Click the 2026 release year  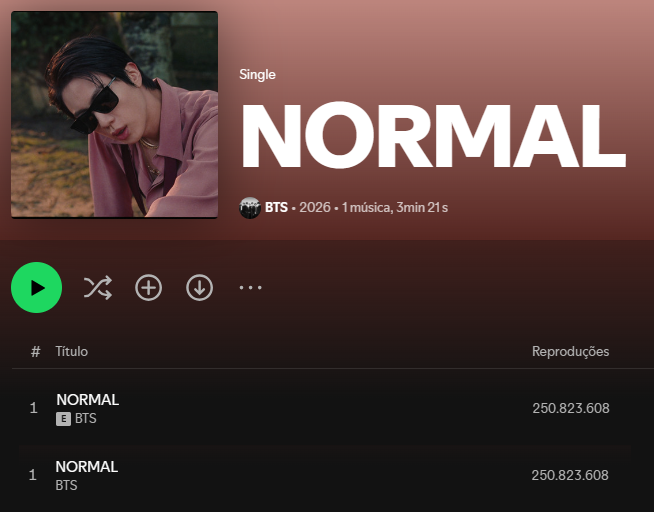pyautogui.click(x=315, y=207)
